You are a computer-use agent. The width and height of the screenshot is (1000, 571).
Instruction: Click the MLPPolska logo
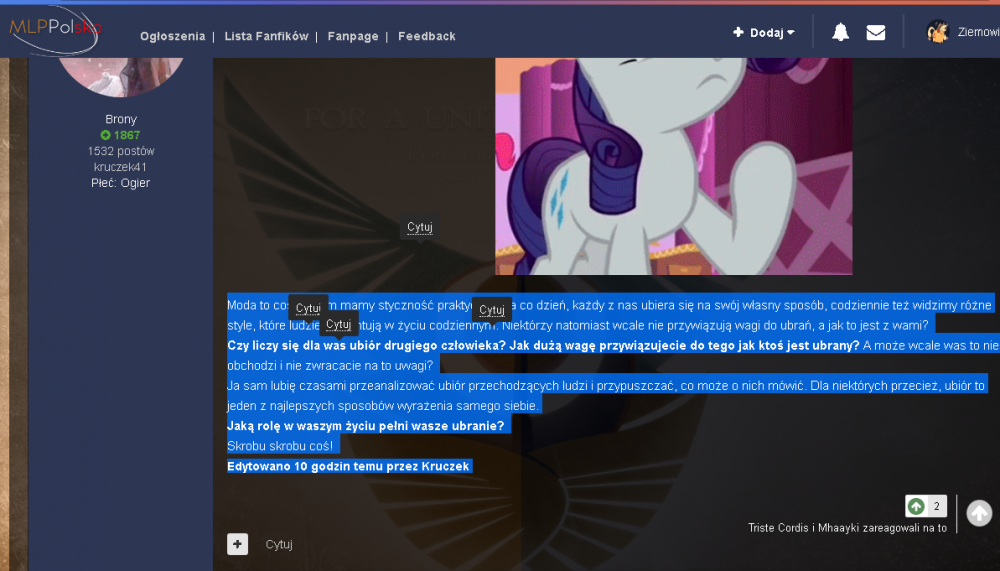click(x=55, y=29)
